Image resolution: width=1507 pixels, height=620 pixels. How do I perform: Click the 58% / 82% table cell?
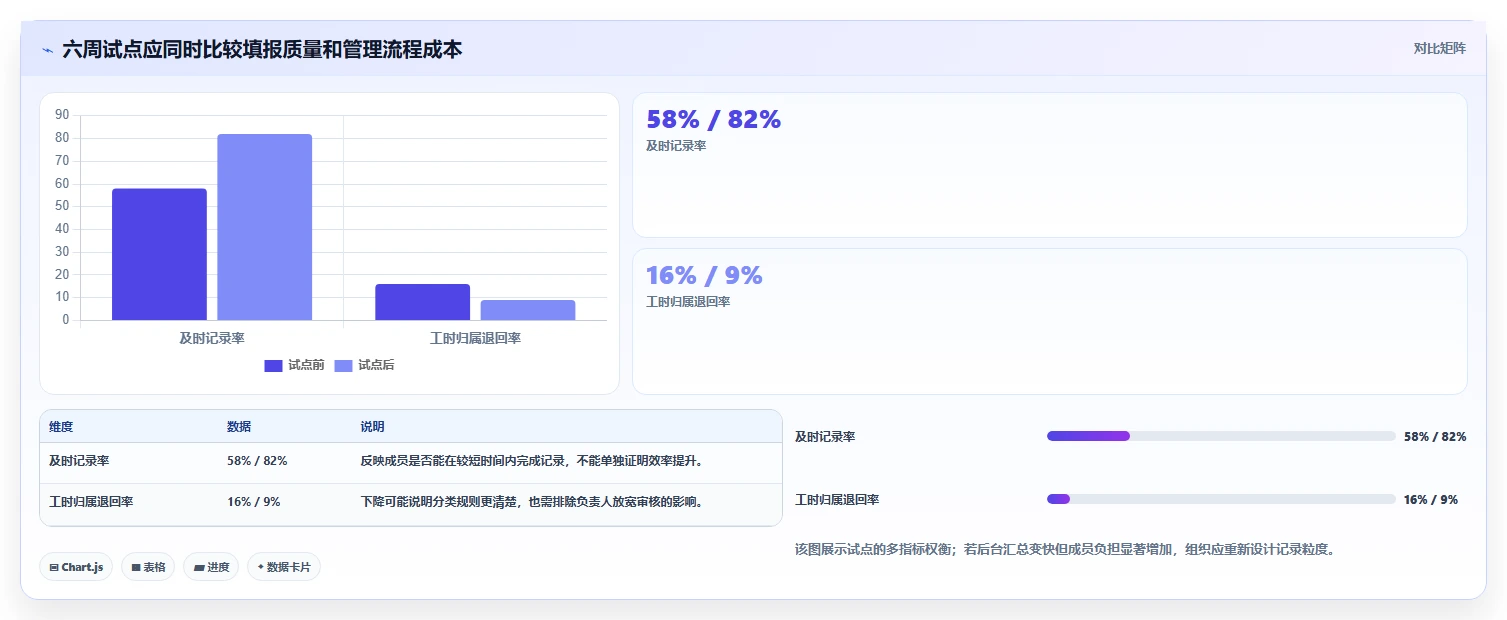(x=257, y=461)
